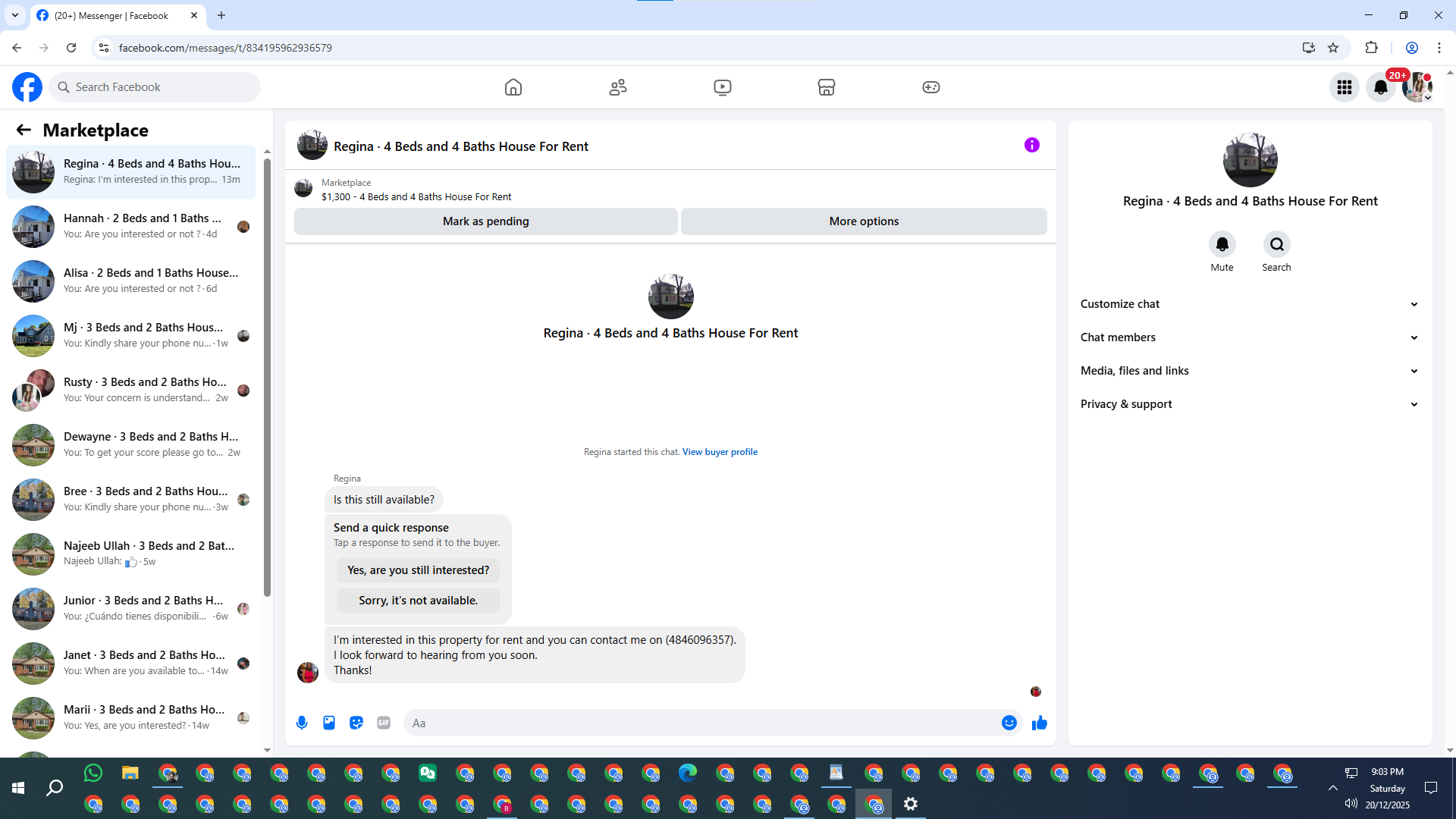Attach a photo file to message

pyautogui.click(x=329, y=723)
